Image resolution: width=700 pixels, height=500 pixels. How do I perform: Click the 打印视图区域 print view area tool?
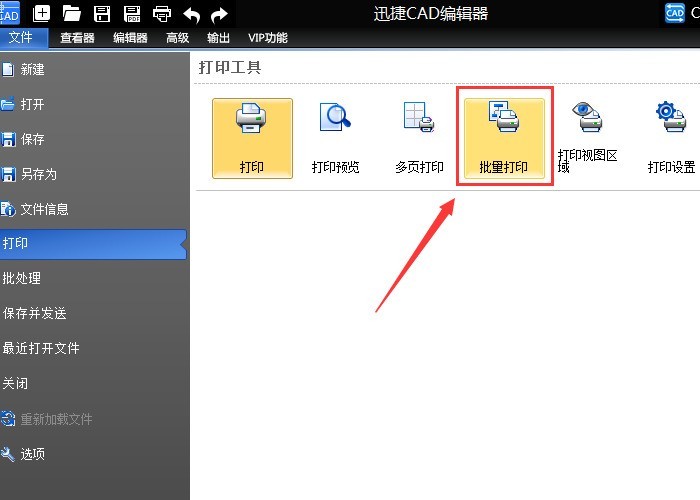[588, 138]
